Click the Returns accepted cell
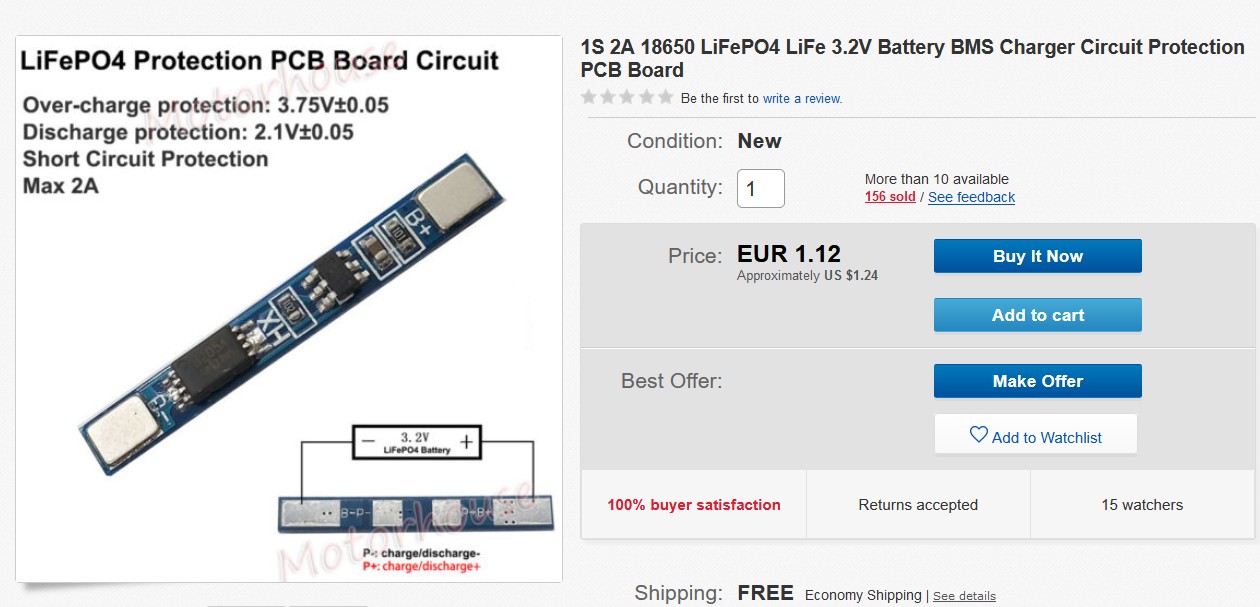Image resolution: width=1260 pixels, height=607 pixels. point(918,505)
